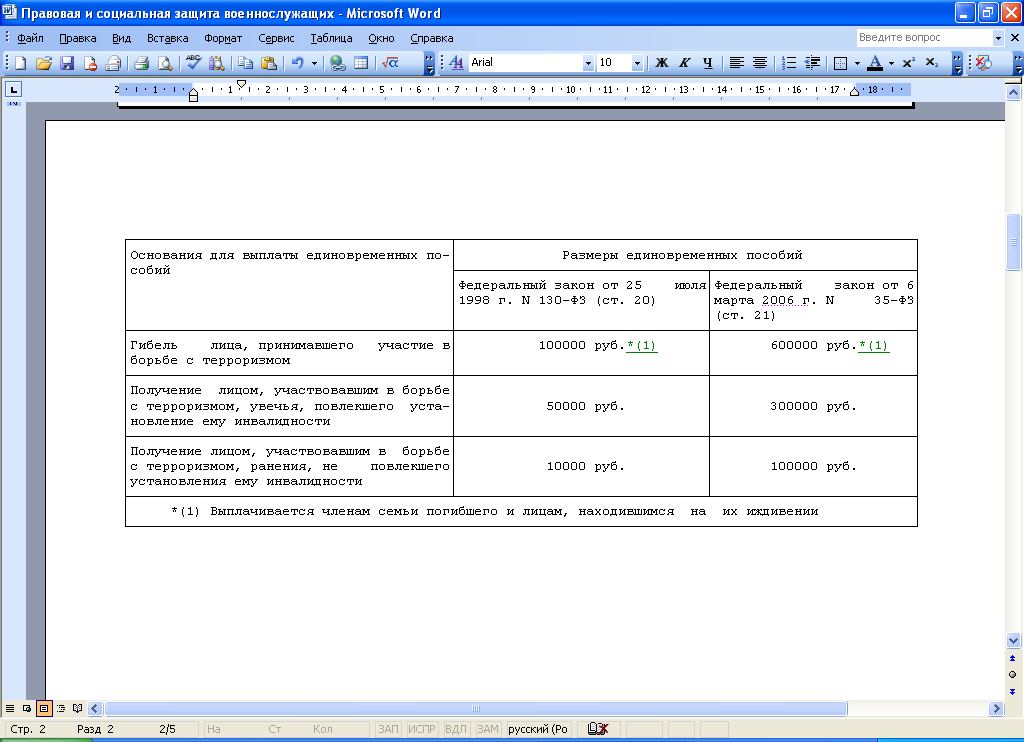Viewport: 1024px width, 742px height.
Task: Paste with the clipboard icon
Action: pos(268,63)
